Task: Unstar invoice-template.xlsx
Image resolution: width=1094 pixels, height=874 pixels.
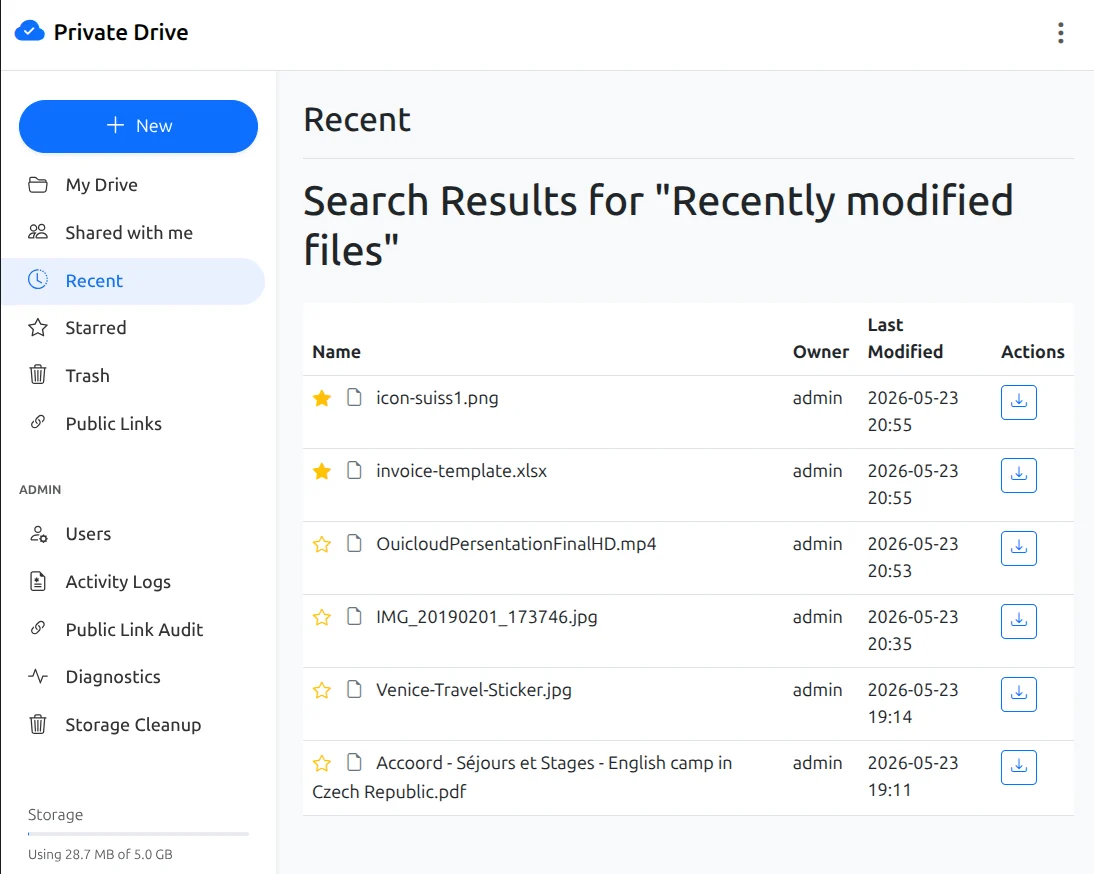Action: coord(322,472)
